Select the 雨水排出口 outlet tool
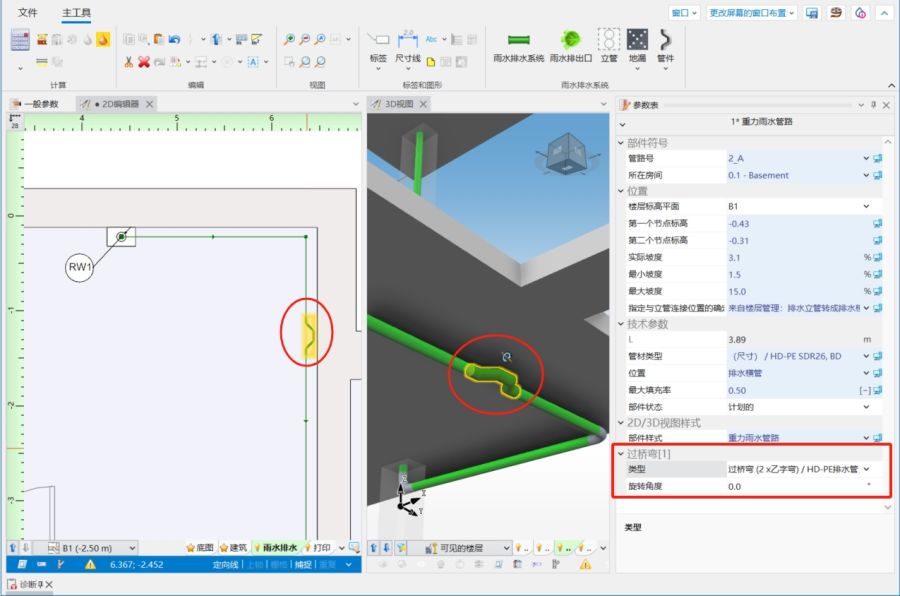 click(571, 40)
